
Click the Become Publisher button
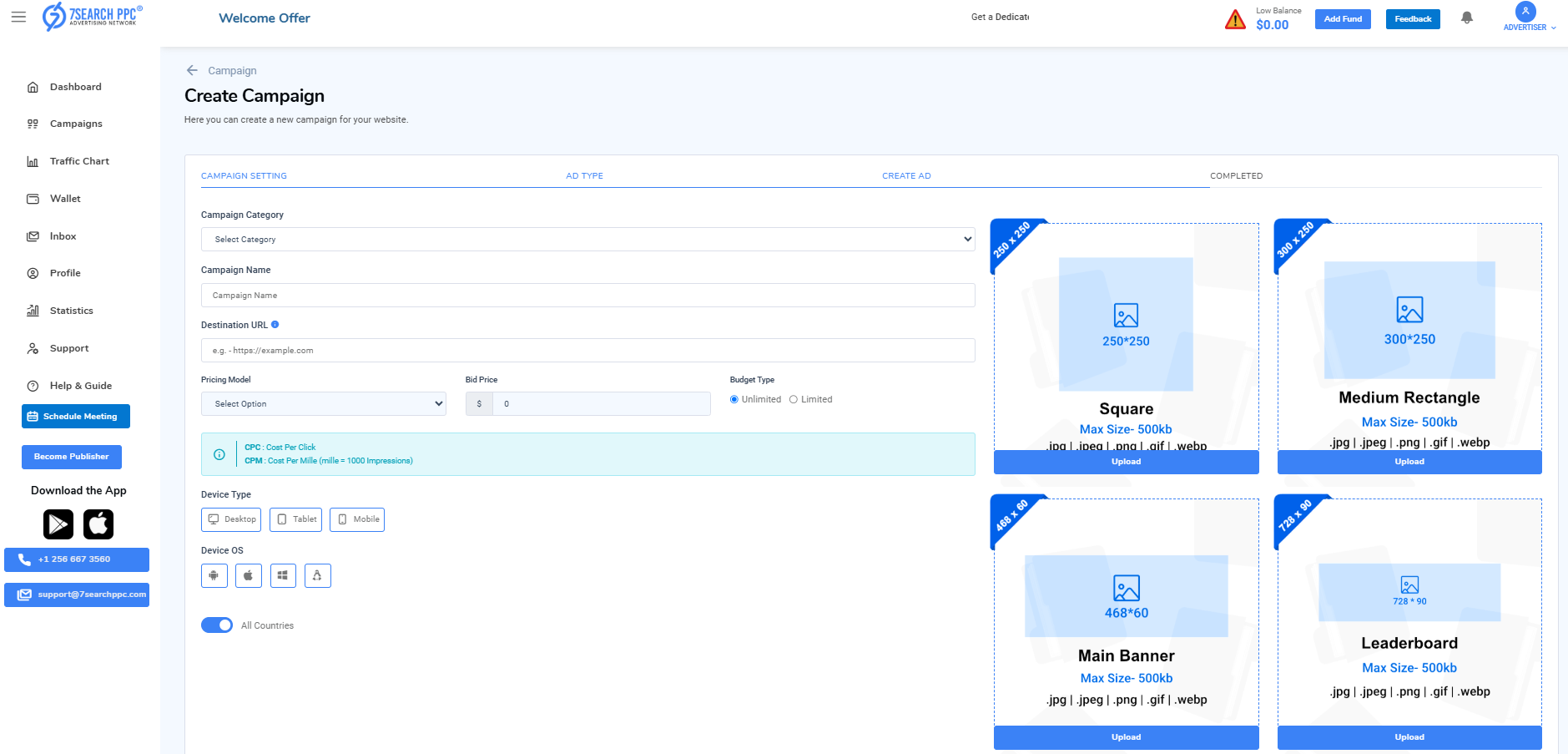(x=72, y=457)
